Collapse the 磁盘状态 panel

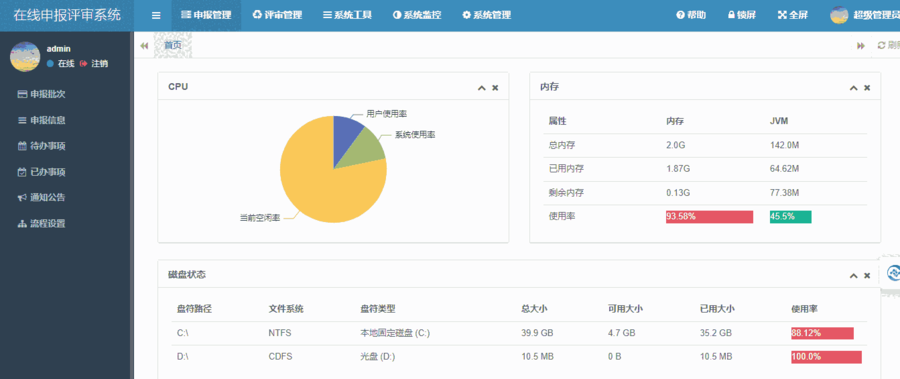(854, 276)
